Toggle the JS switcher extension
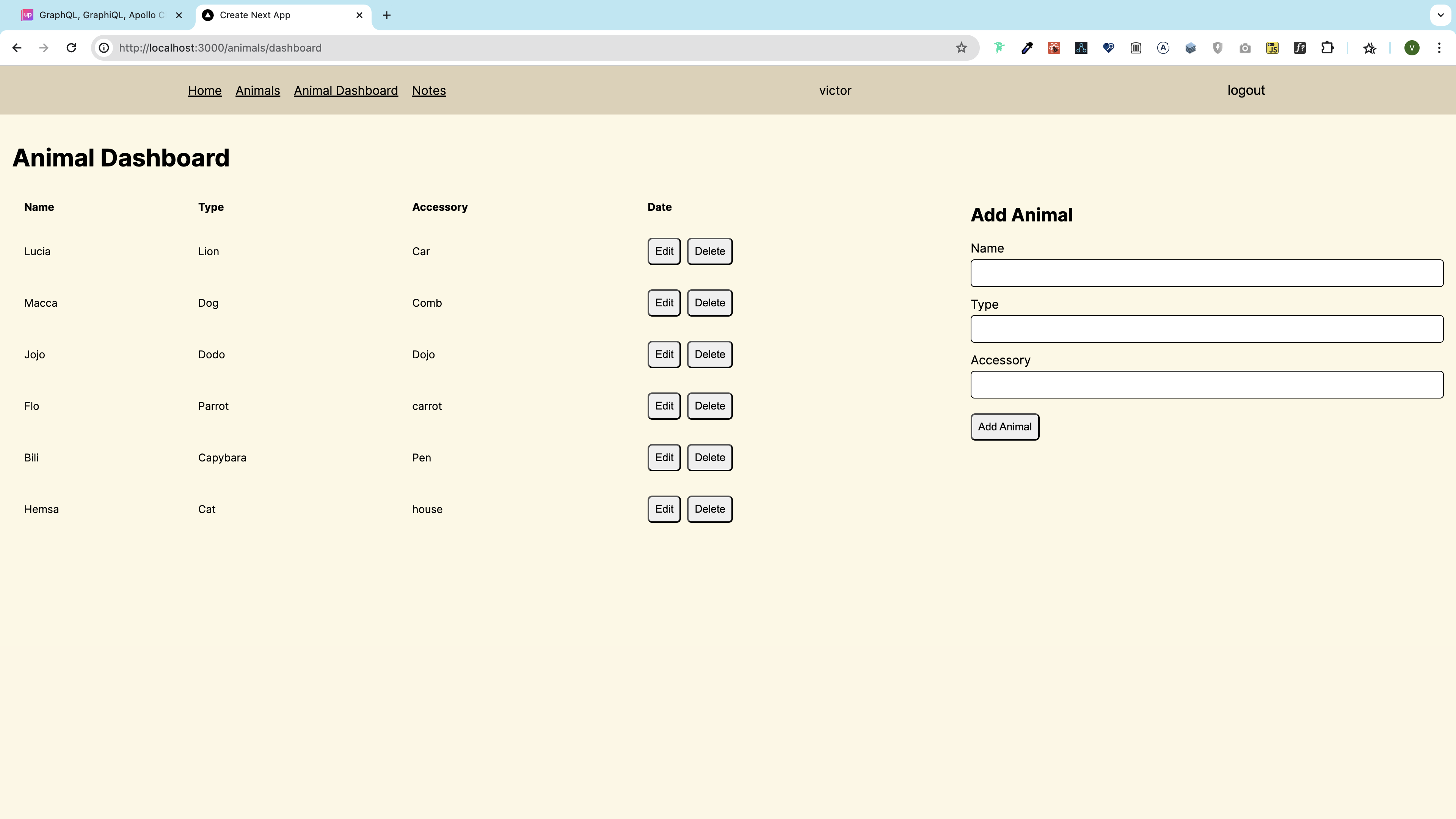The height and width of the screenshot is (819, 1456). click(x=1272, y=48)
